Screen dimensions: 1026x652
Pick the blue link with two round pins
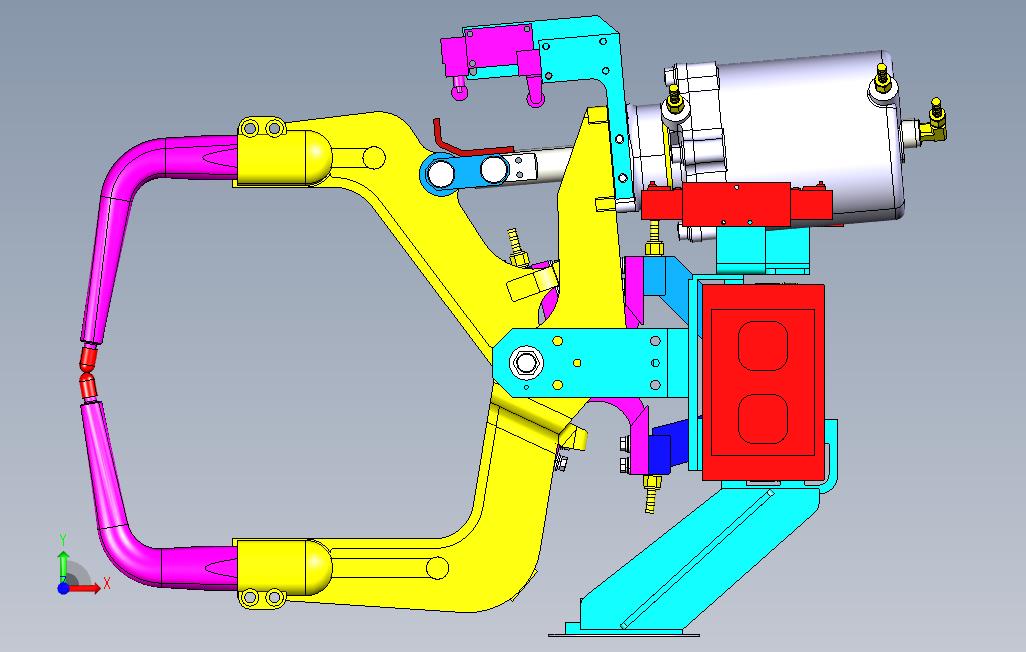466,173
